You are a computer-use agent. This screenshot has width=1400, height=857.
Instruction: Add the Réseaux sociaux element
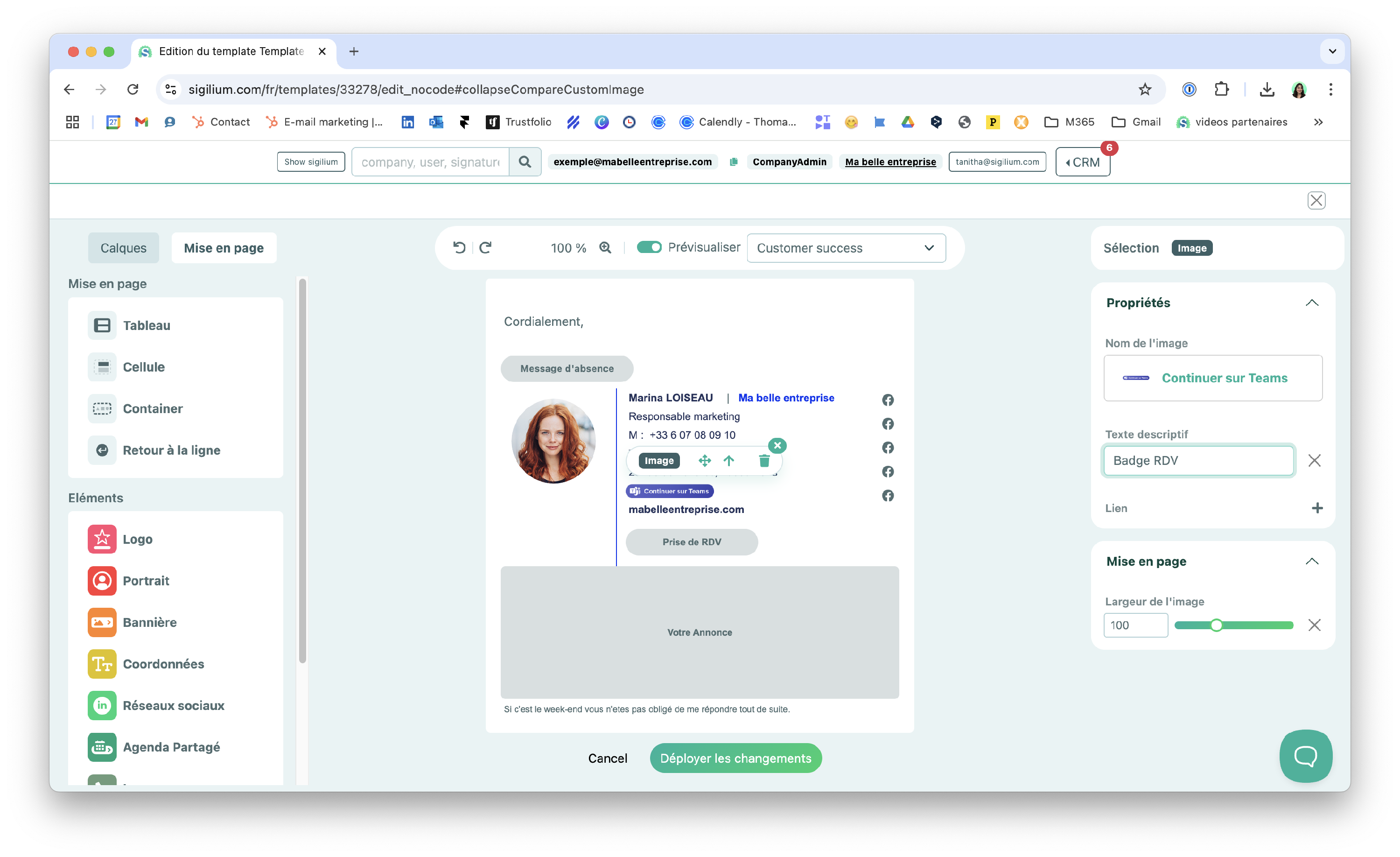click(x=173, y=705)
